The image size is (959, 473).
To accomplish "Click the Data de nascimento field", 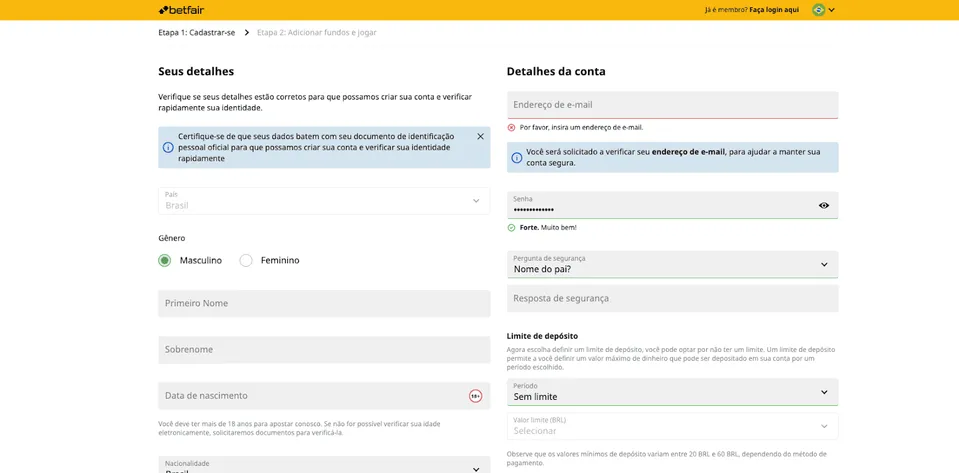I will click(324, 396).
